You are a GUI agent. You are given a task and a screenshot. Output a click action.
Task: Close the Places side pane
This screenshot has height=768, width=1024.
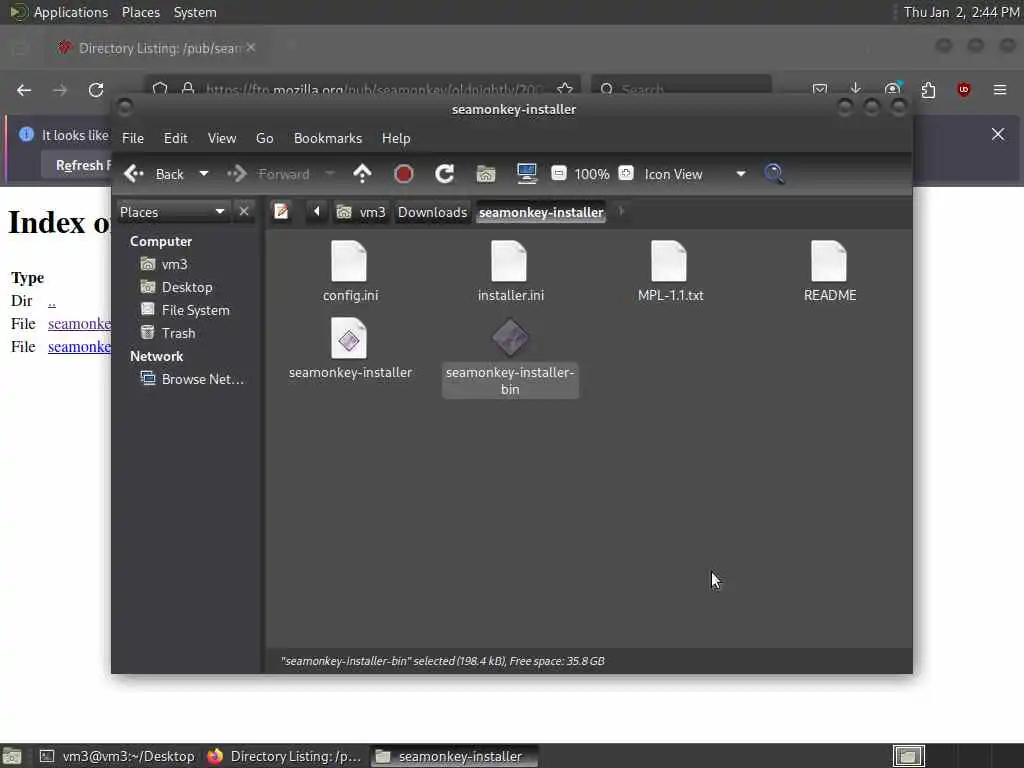point(244,212)
